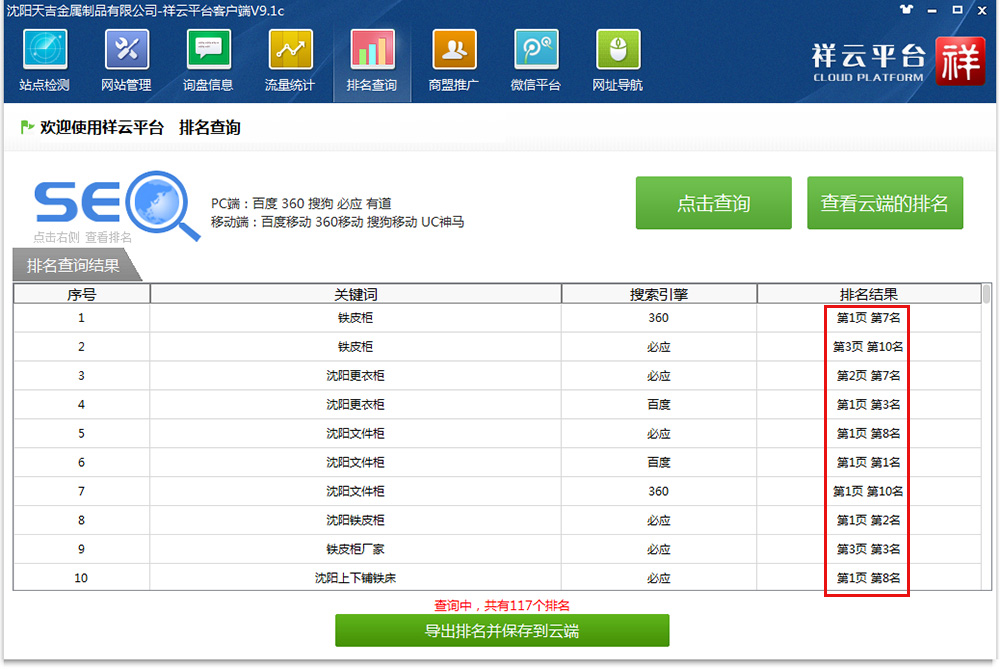Image resolution: width=1000 pixels, height=669 pixels.
Task: Click 导出排名并保存到云端 button
Action: click(x=502, y=631)
